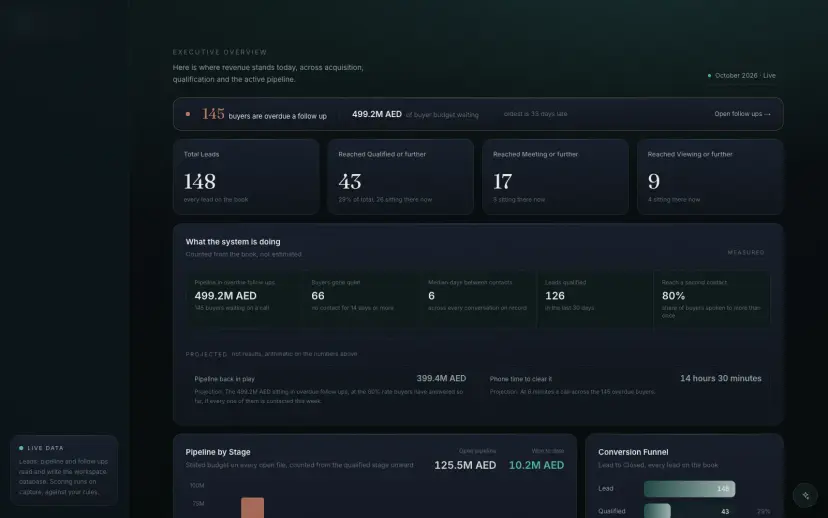Viewport: 828px width, 518px height.
Task: Click the MEASURED label
Action: click(x=746, y=252)
